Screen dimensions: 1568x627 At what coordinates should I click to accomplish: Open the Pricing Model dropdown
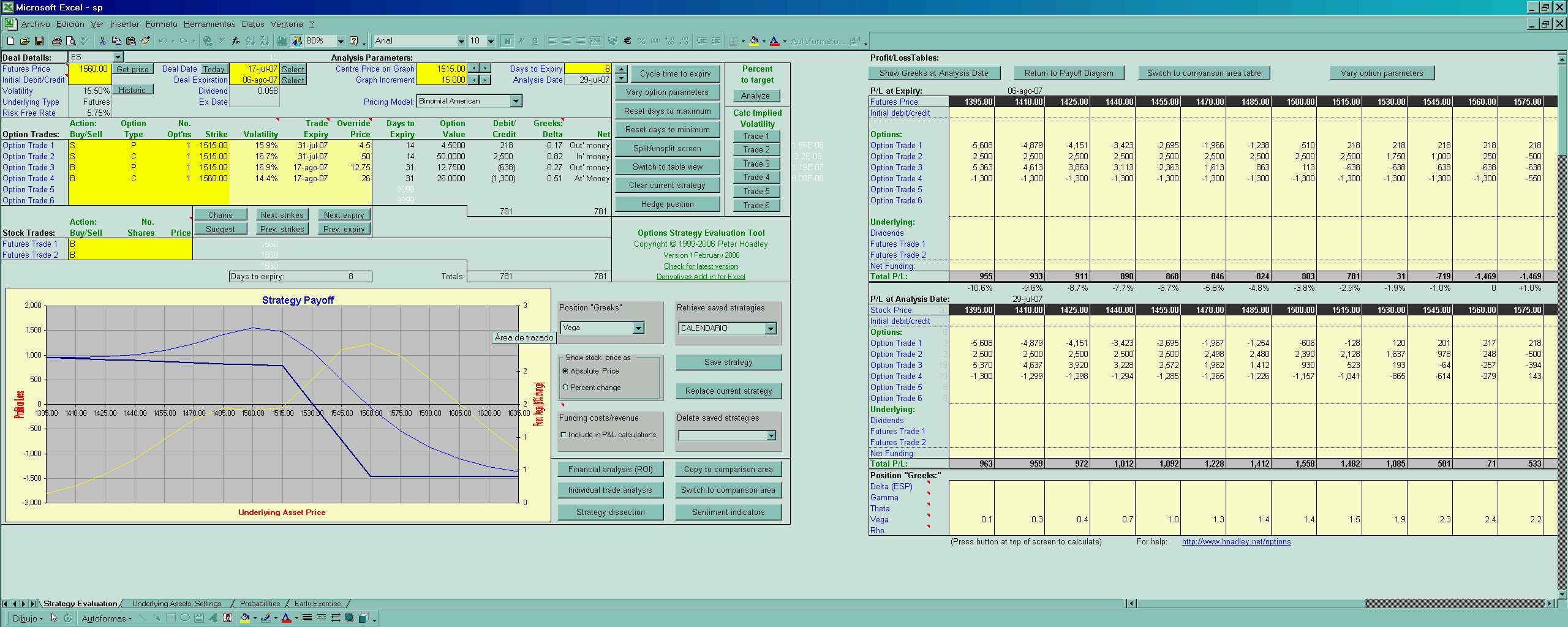click(x=516, y=101)
